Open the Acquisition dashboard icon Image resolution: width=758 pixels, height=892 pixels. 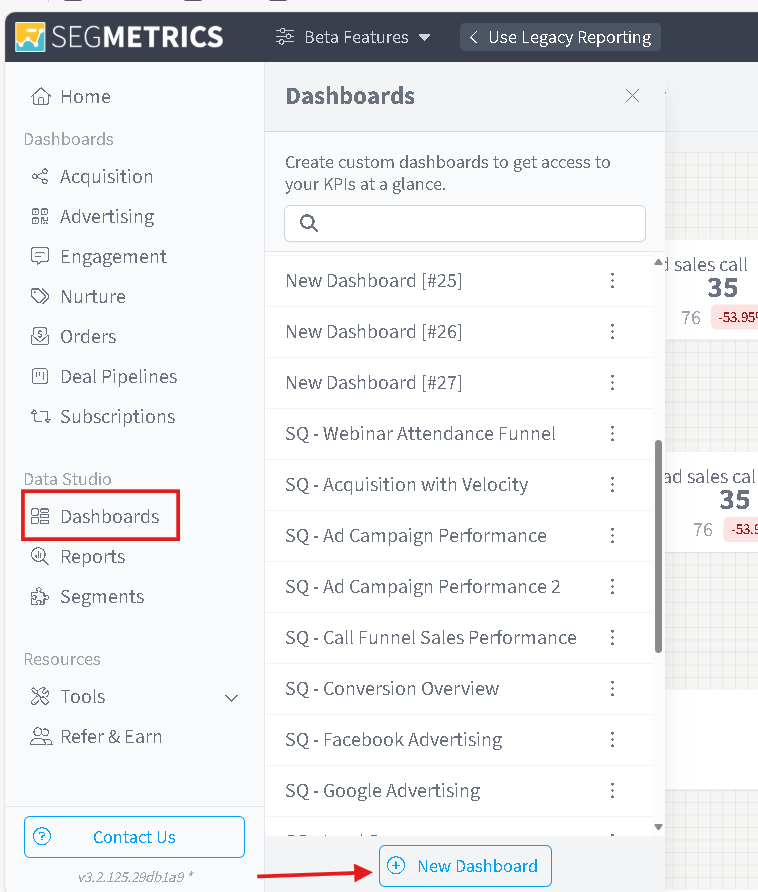point(40,177)
